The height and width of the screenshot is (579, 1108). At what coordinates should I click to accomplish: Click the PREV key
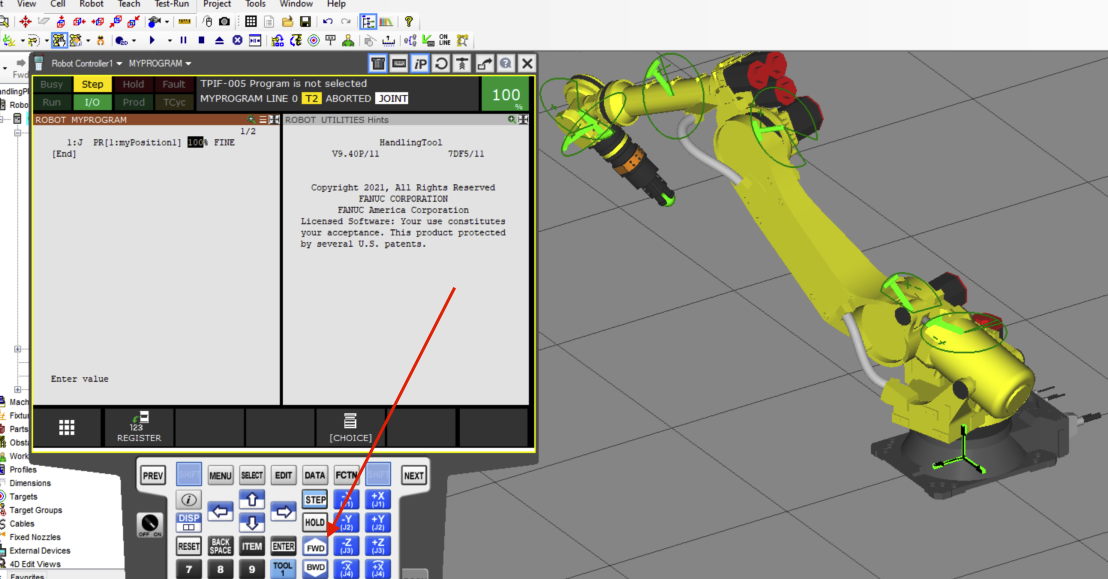tap(153, 475)
